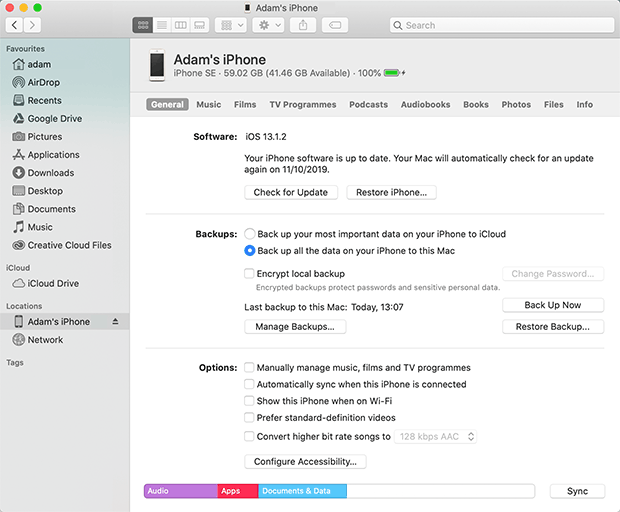Click the Audio segment of storage bar
This screenshot has height=512, width=620.
point(181,491)
